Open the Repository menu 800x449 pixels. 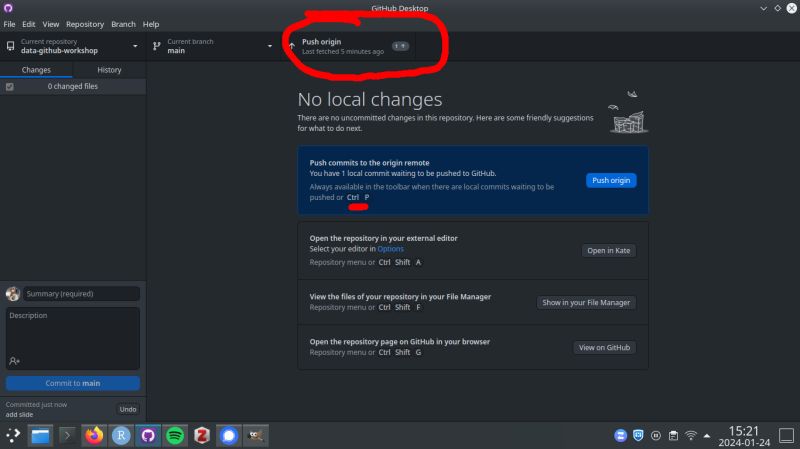85,24
